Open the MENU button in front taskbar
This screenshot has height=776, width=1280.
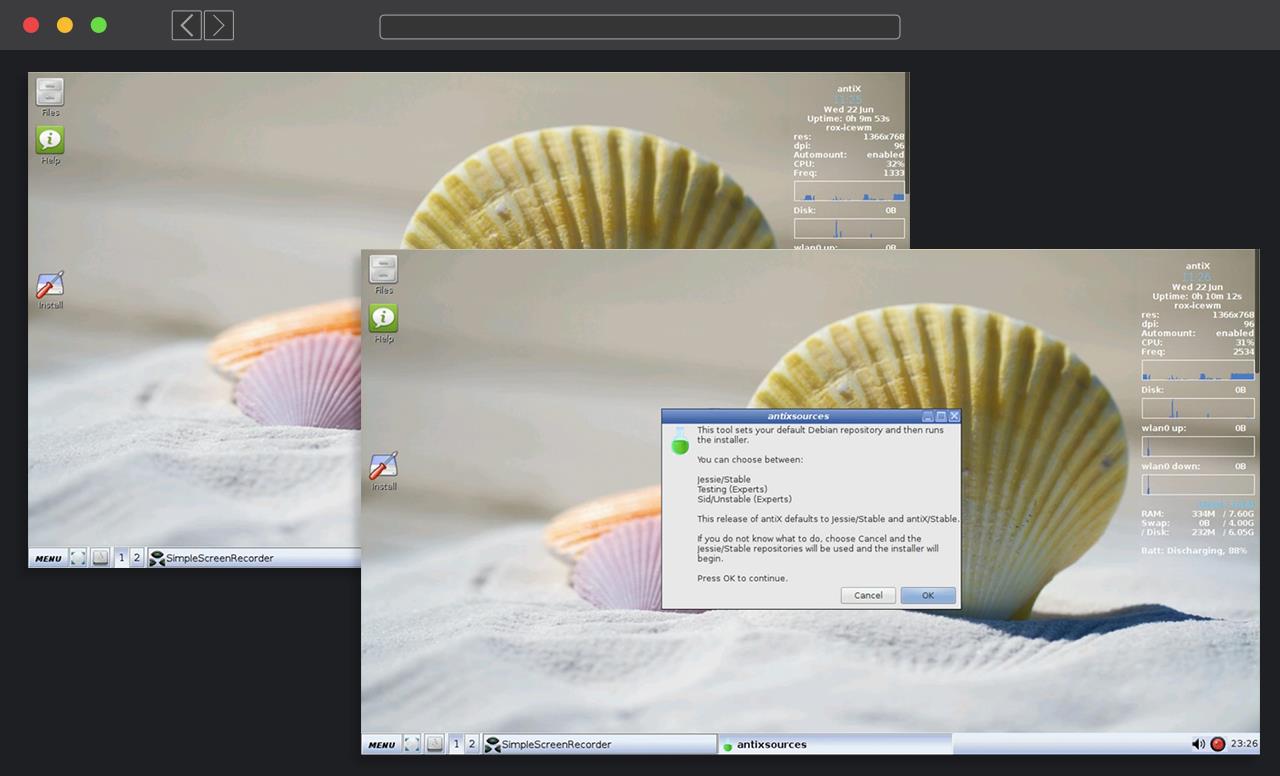381,744
